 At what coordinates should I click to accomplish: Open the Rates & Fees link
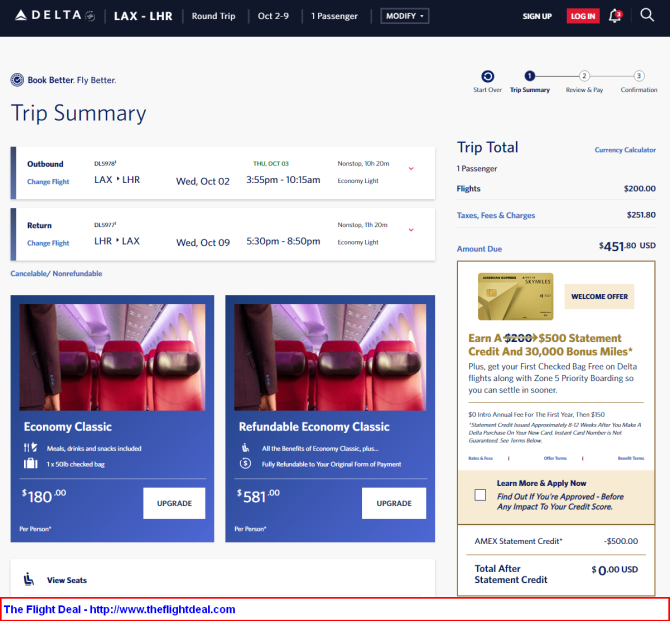(480, 458)
